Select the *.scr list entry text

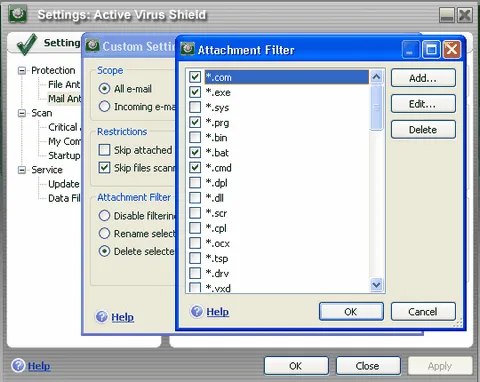click(x=216, y=213)
